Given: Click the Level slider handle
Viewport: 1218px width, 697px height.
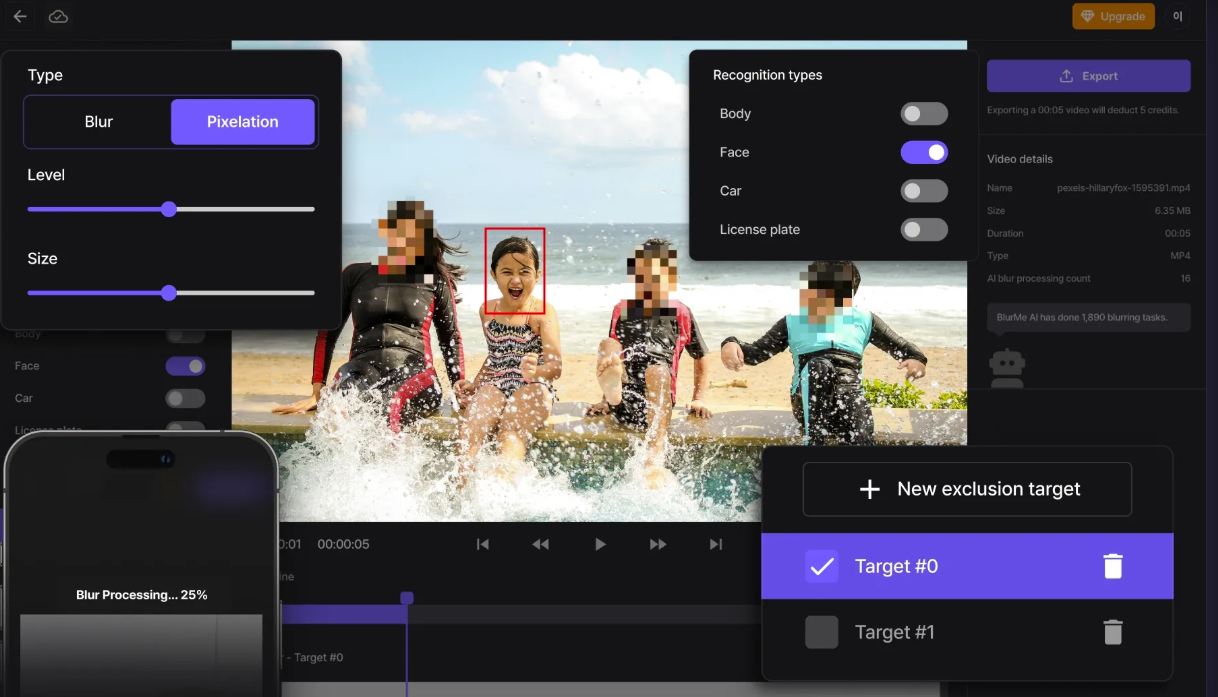Looking at the screenshot, I should (169, 209).
